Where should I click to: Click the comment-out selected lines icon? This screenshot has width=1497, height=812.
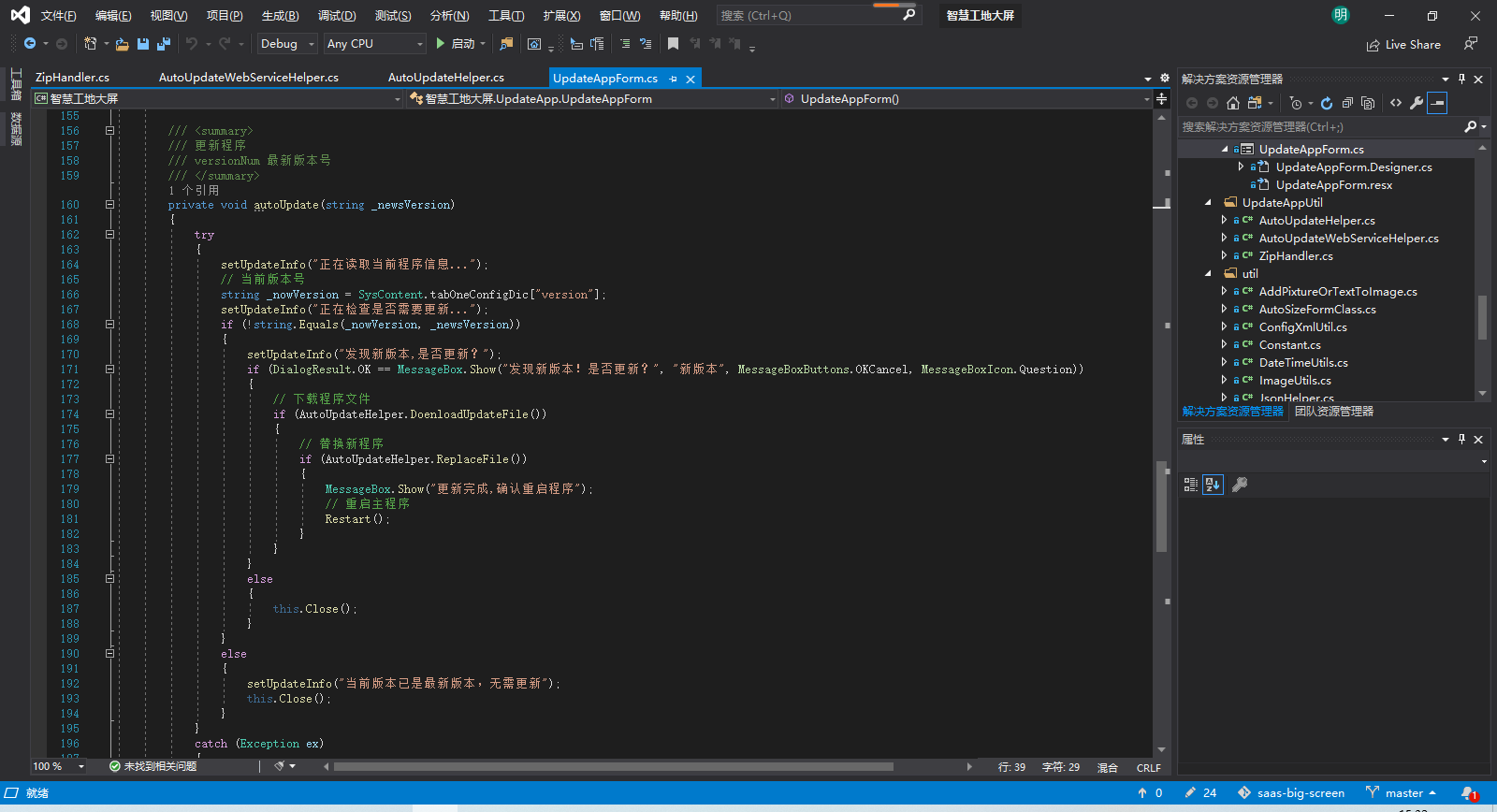click(625, 44)
